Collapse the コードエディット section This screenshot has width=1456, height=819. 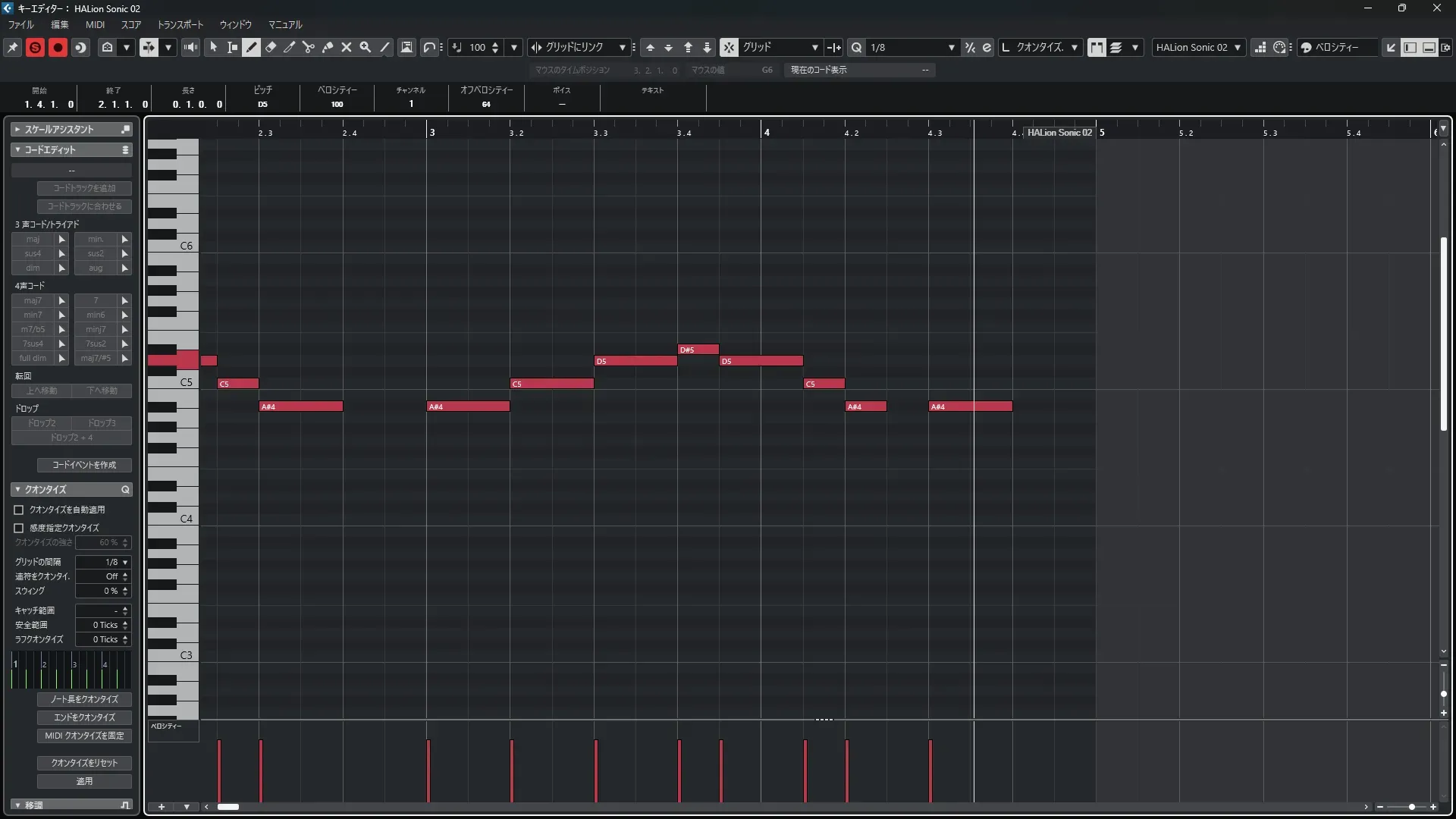[x=17, y=149]
